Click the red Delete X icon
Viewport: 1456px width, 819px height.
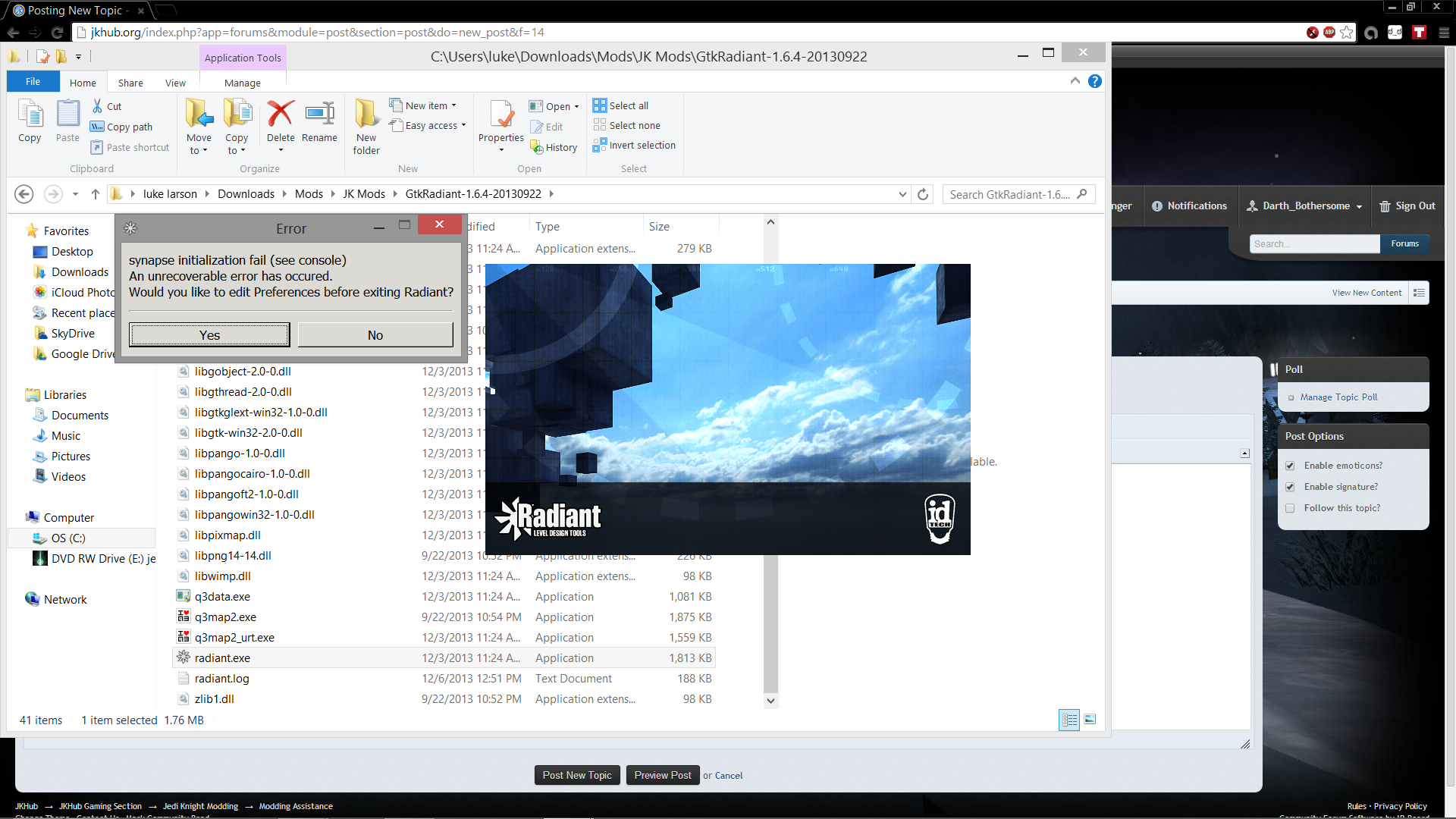click(281, 114)
